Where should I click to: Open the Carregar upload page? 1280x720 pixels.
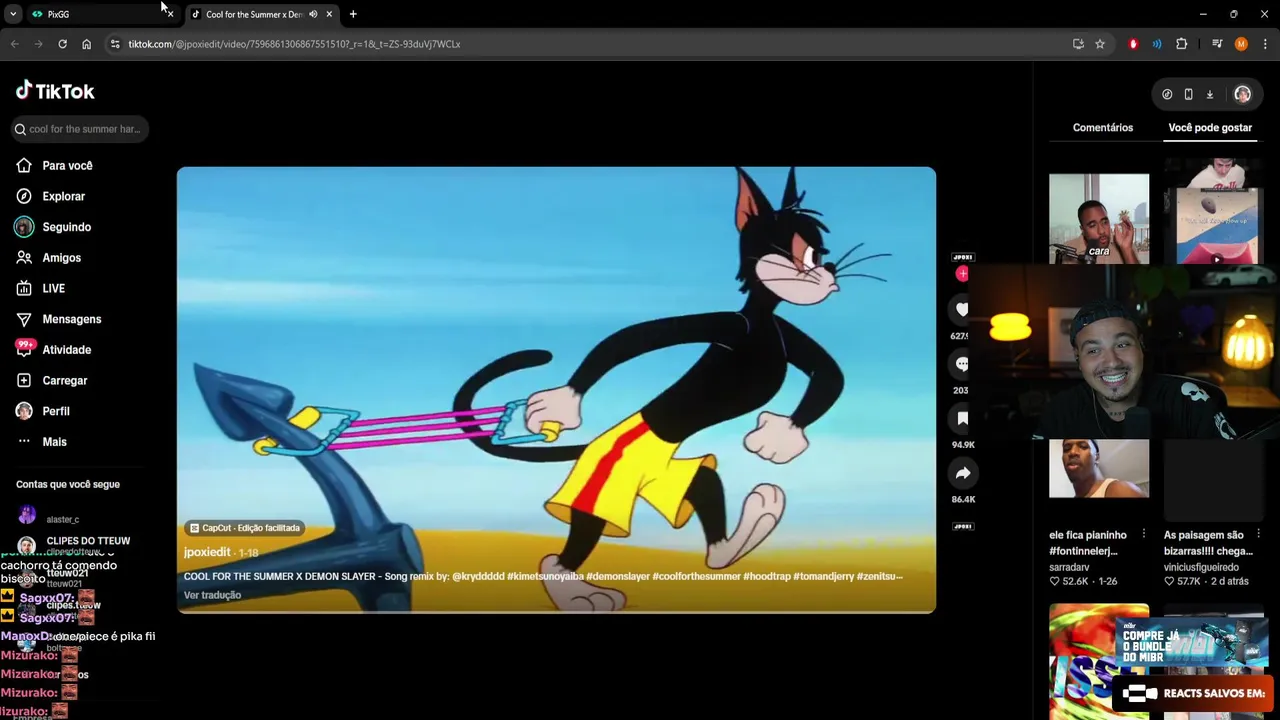(x=52, y=381)
